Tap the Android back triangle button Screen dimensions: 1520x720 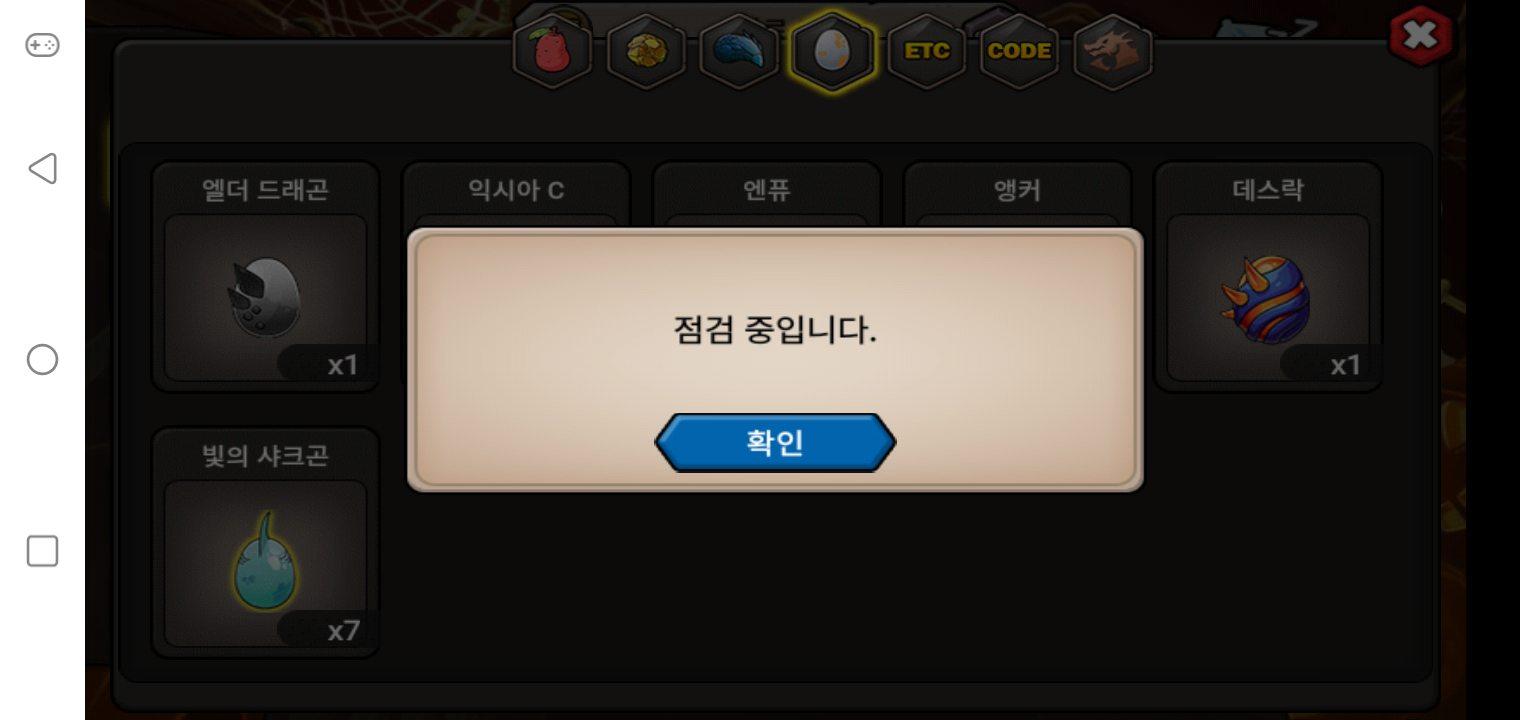click(42, 169)
